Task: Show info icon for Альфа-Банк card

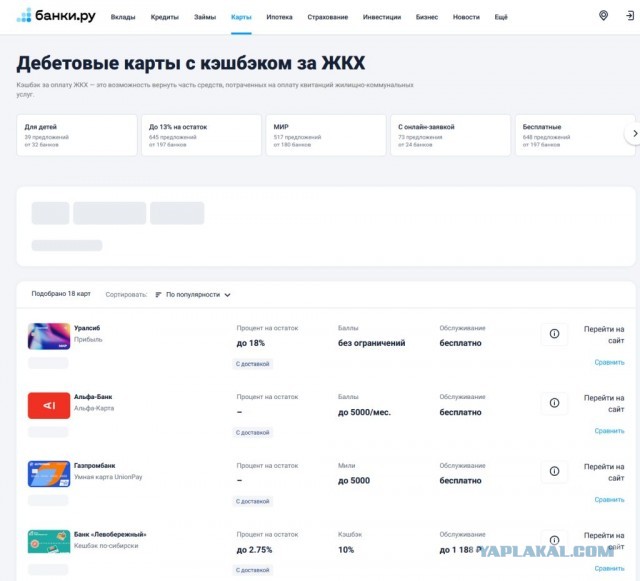Action: (x=554, y=403)
